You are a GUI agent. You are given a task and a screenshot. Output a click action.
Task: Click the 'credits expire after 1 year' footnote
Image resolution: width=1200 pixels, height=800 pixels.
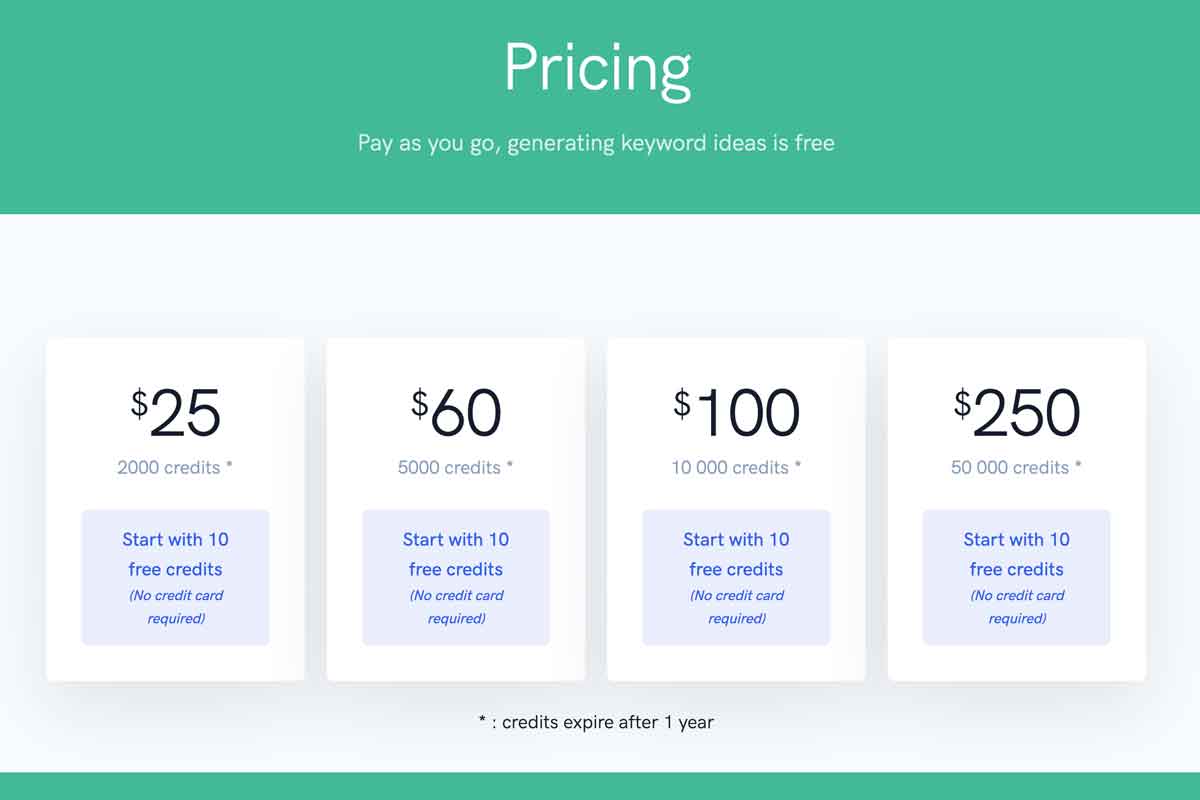pyautogui.click(x=596, y=721)
